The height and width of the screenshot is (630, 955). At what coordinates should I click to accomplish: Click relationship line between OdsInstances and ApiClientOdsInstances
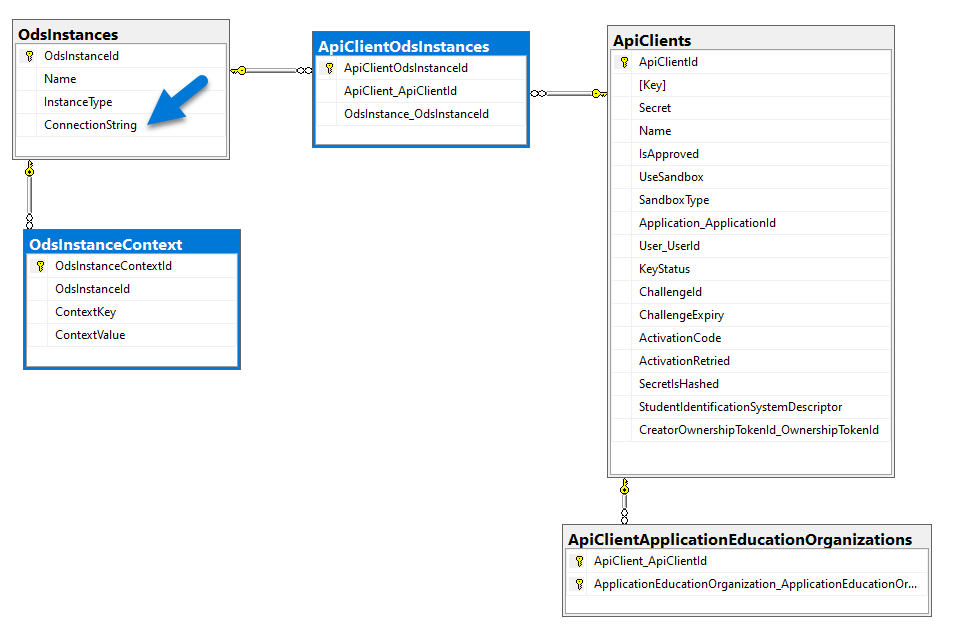click(x=271, y=71)
